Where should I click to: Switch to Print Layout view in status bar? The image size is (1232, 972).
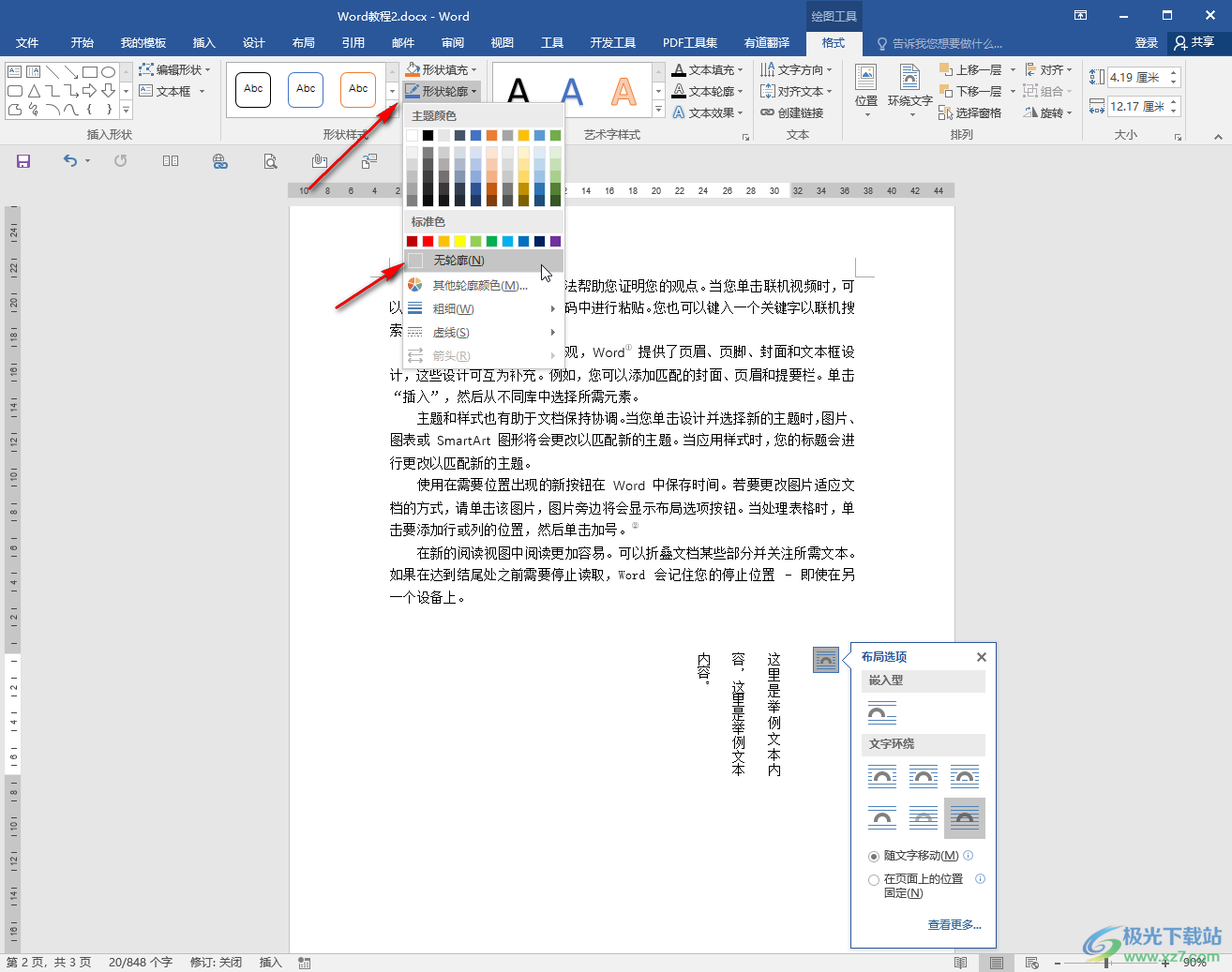click(996, 963)
